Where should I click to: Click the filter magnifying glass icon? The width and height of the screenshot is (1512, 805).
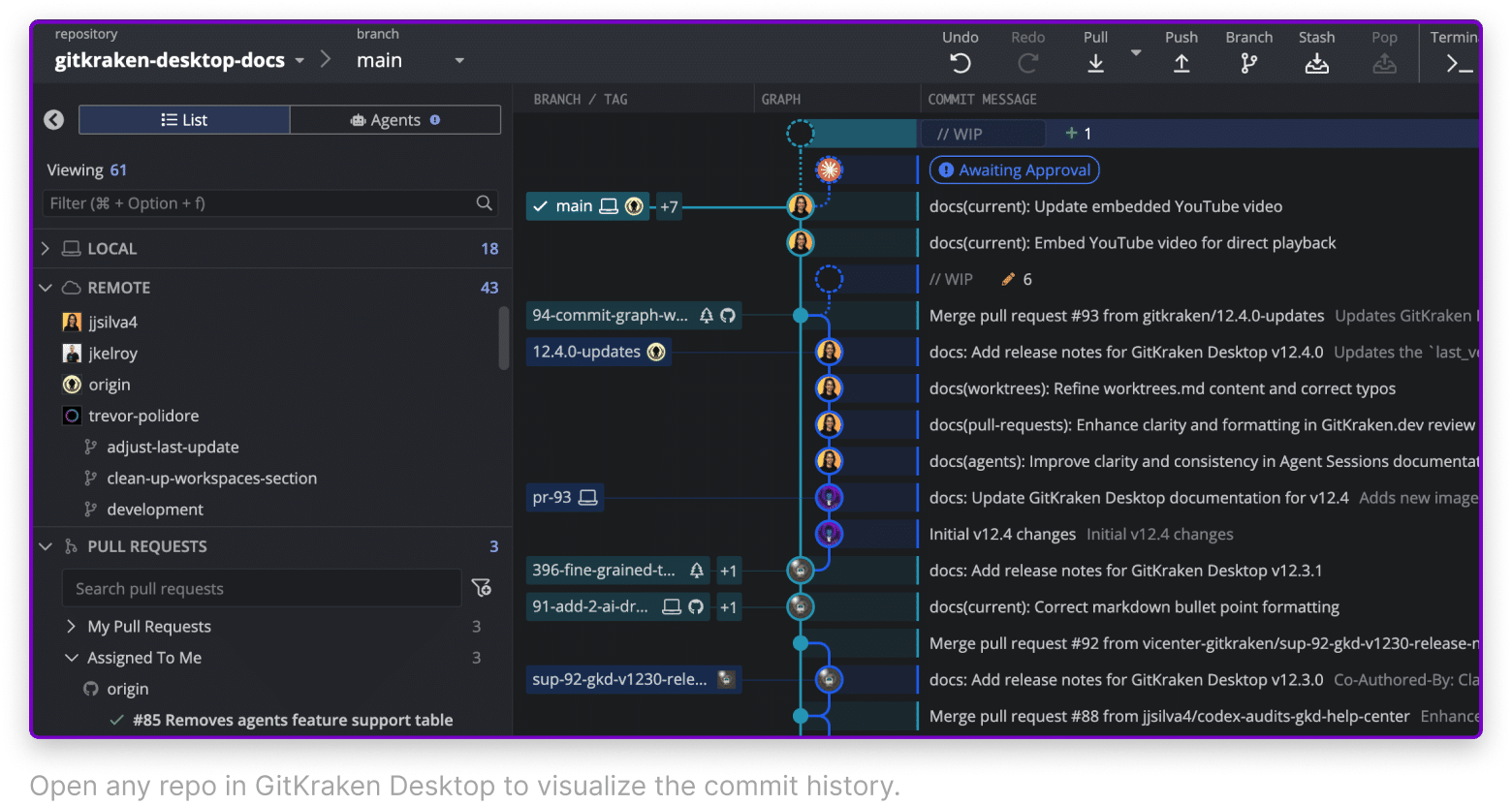pyautogui.click(x=484, y=202)
